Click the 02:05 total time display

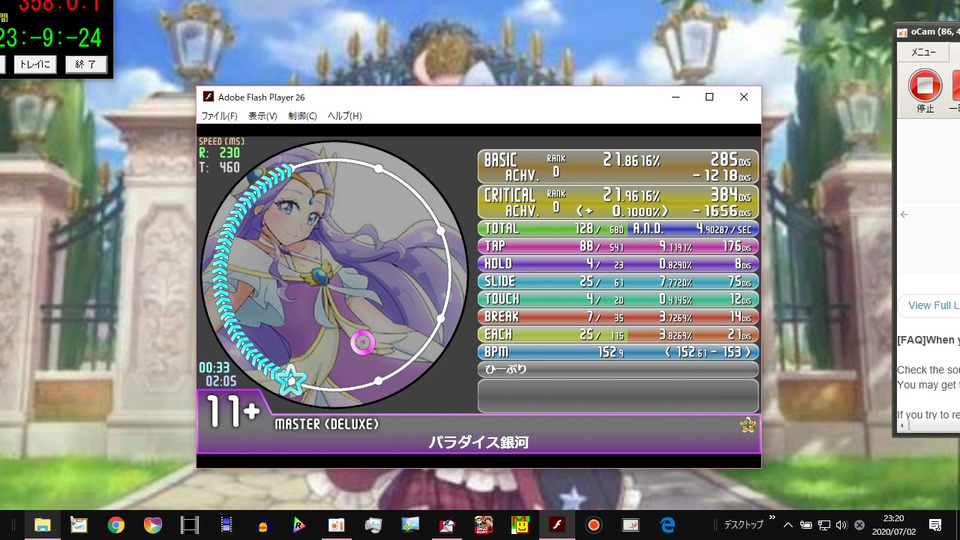[221, 381]
